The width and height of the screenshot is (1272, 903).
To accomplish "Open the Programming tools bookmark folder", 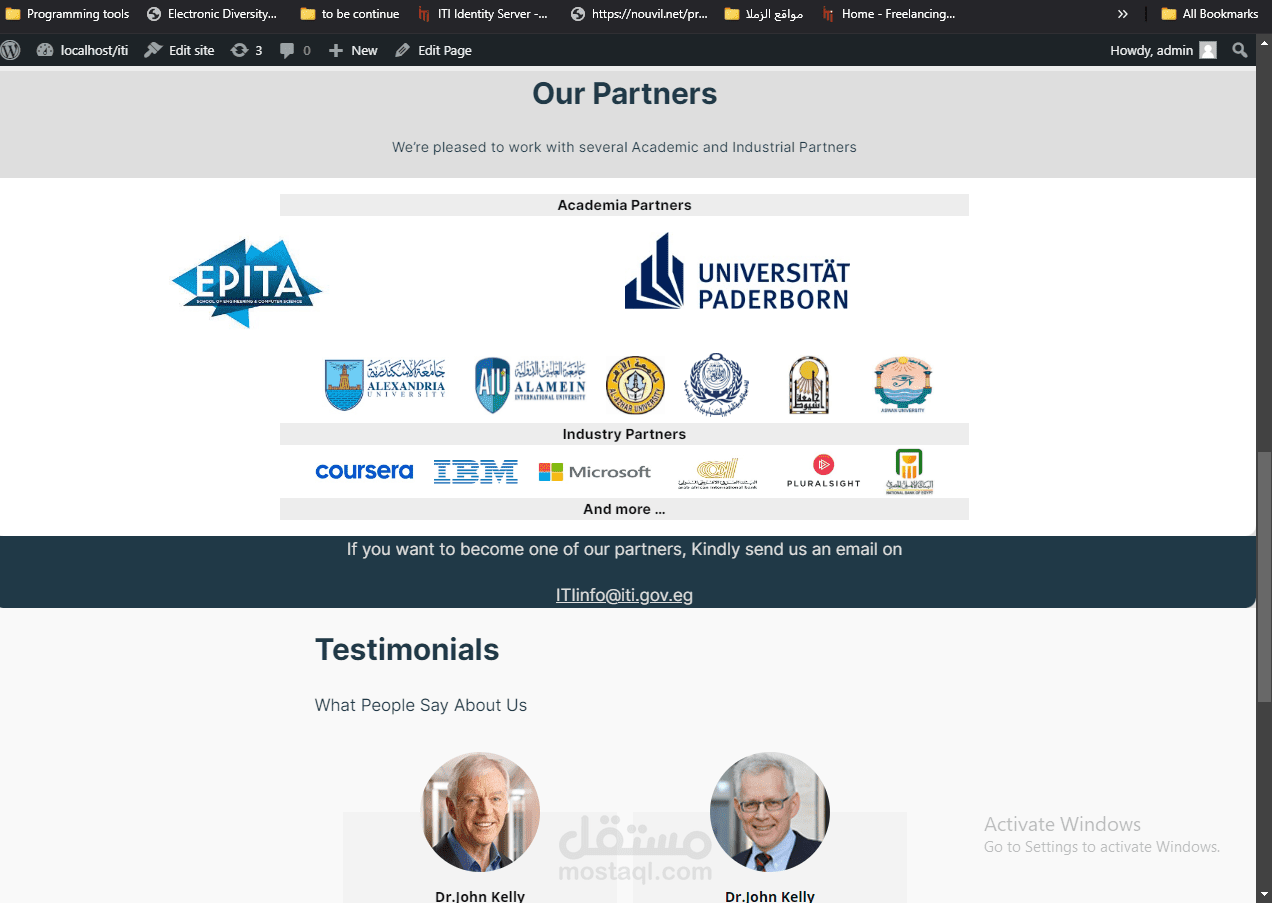I will point(69,14).
